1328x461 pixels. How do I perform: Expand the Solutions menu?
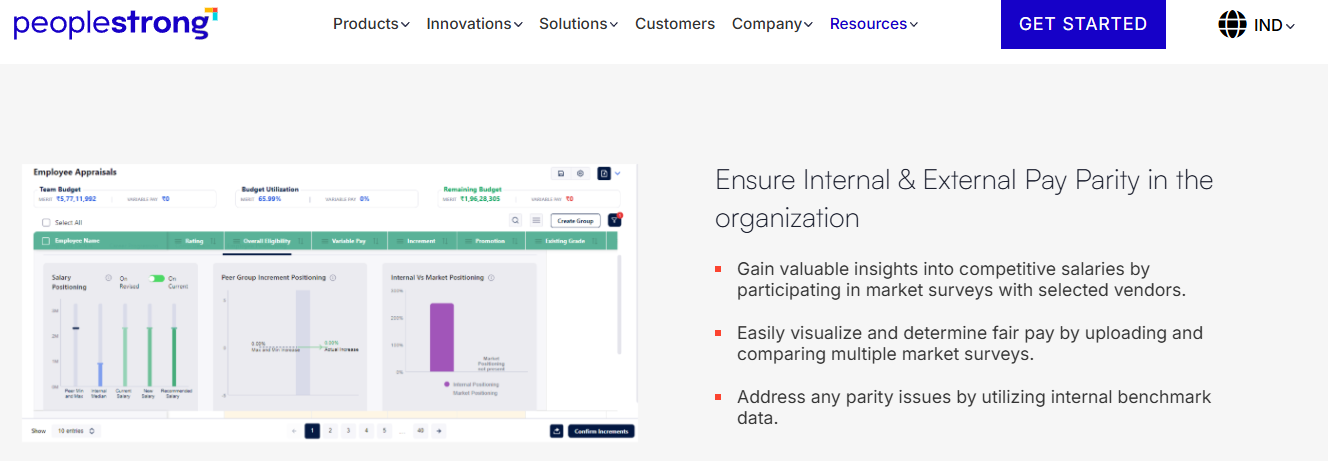pyautogui.click(x=578, y=24)
